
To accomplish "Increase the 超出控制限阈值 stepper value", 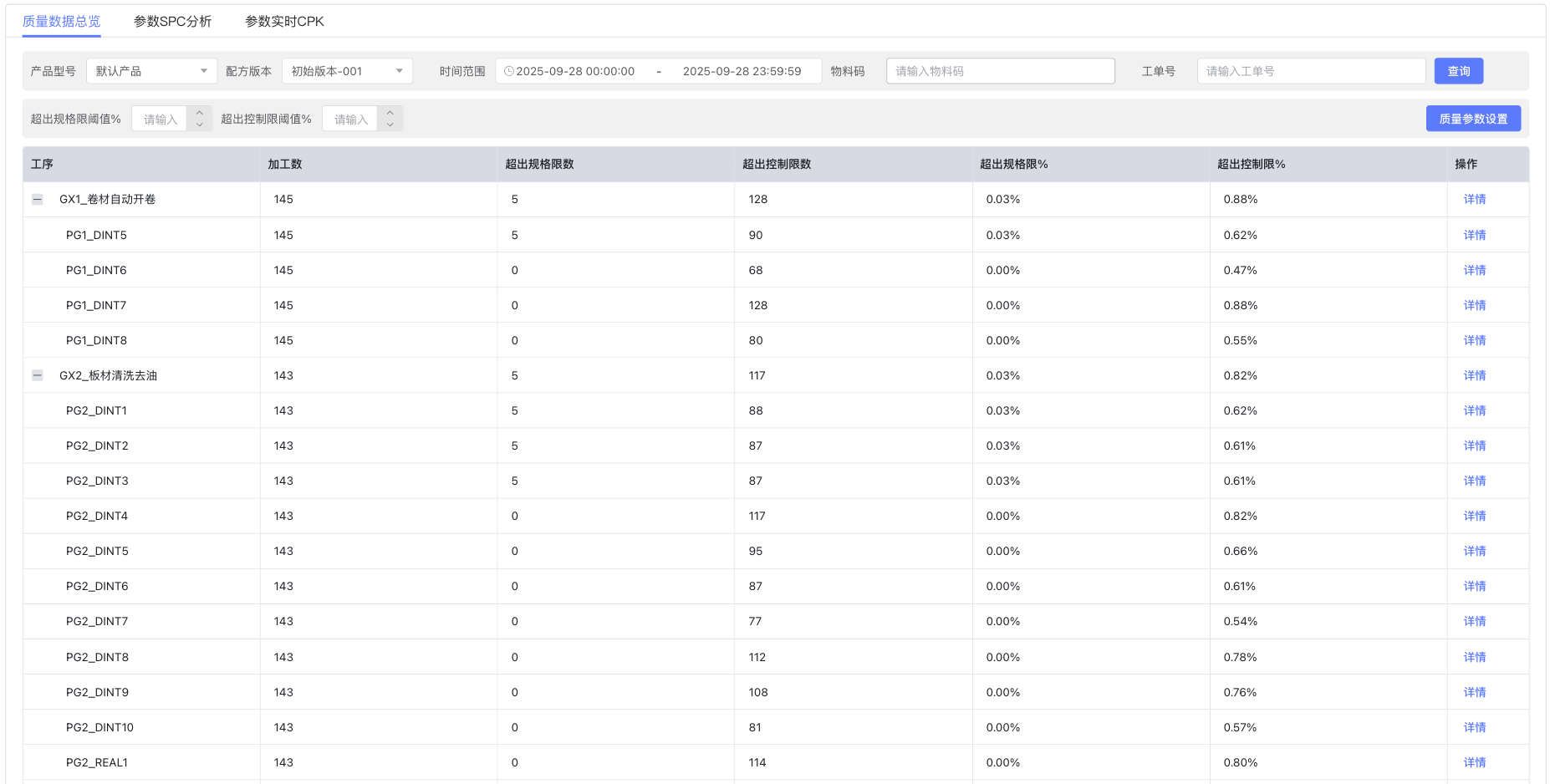I will coord(390,113).
